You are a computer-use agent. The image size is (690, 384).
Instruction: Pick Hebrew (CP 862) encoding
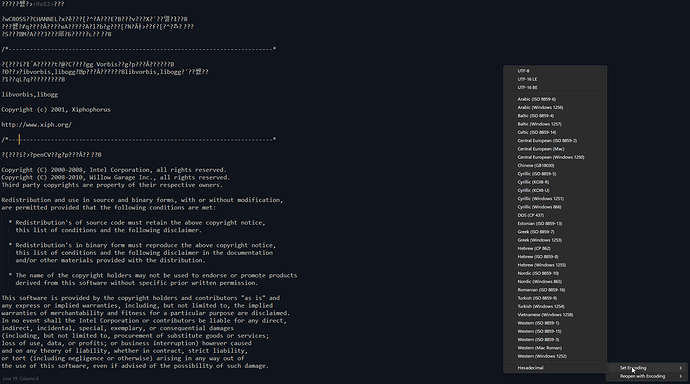555,249
